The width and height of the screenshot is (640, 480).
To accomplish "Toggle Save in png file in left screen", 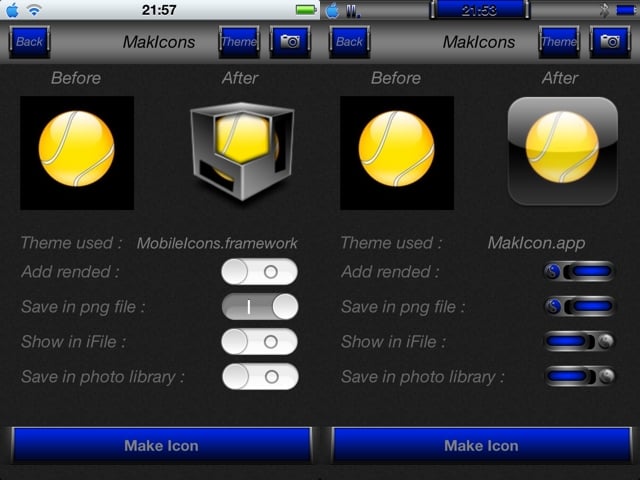I will click(x=260, y=307).
